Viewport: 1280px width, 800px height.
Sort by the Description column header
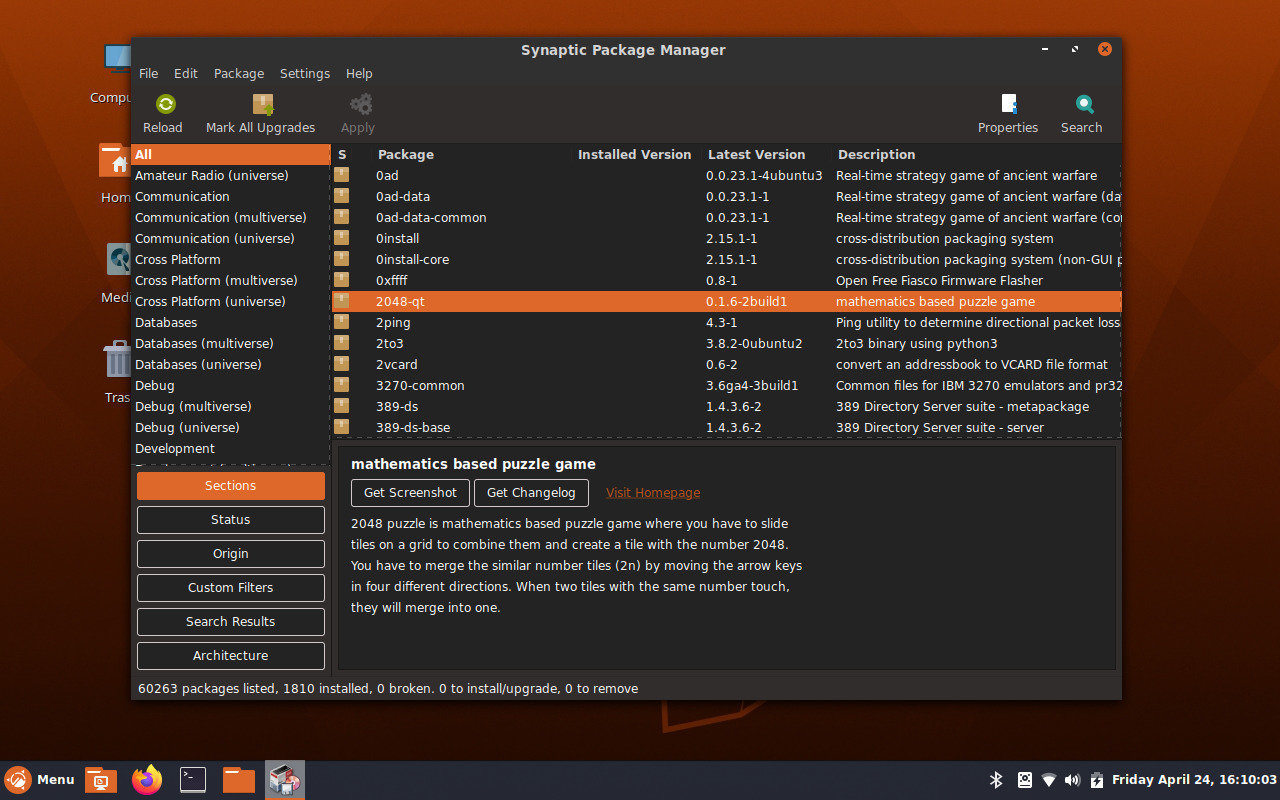click(976, 154)
